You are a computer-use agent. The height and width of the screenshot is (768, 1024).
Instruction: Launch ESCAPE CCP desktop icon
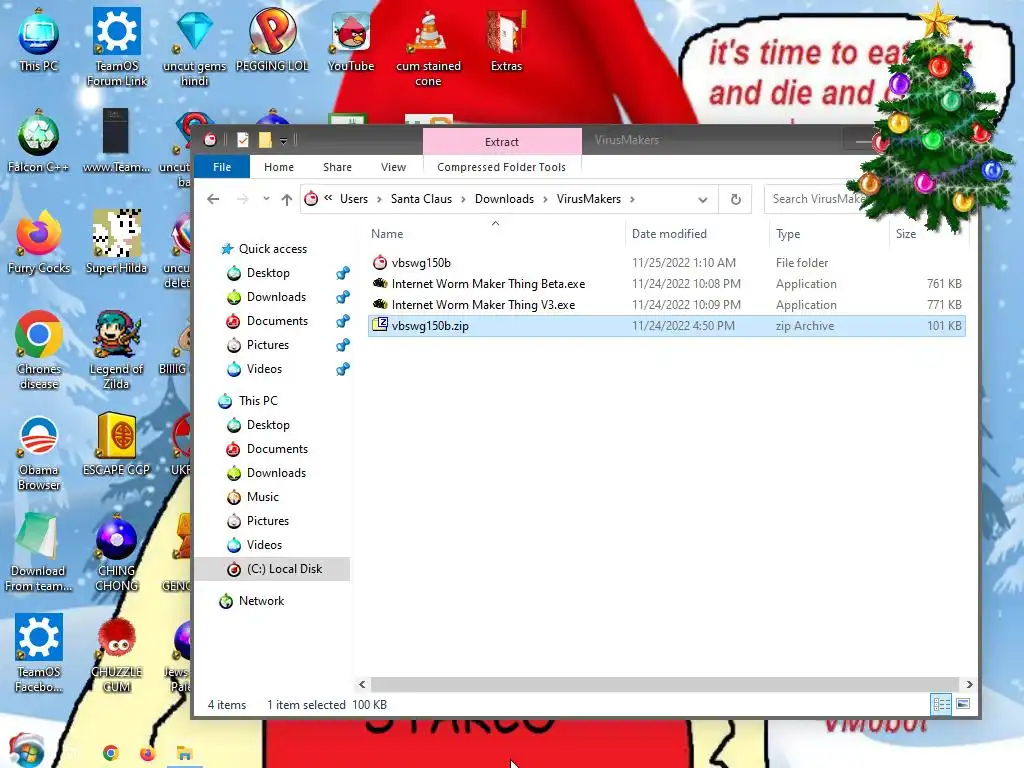116,444
